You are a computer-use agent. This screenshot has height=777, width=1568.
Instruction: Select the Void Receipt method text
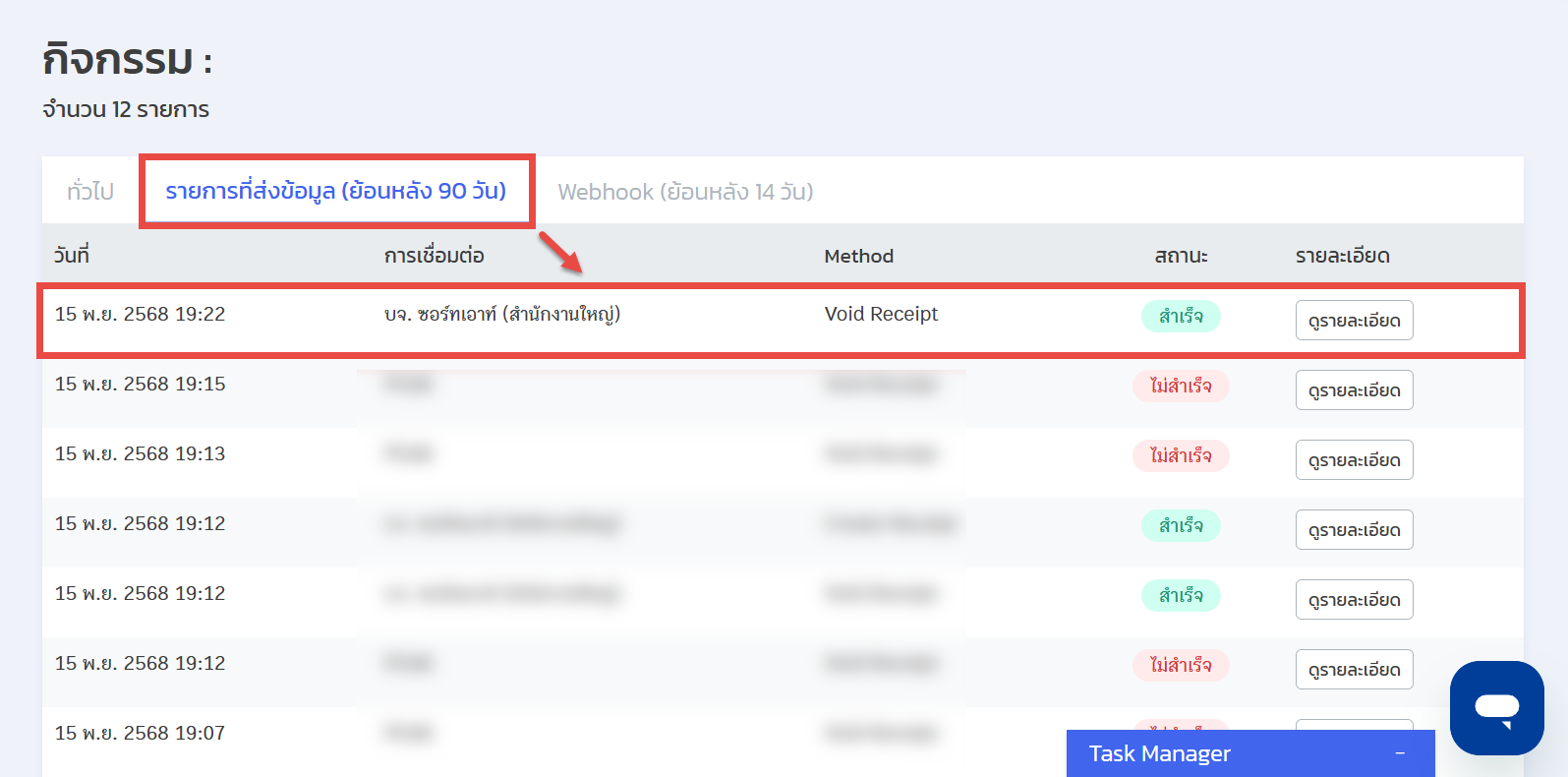(881, 314)
